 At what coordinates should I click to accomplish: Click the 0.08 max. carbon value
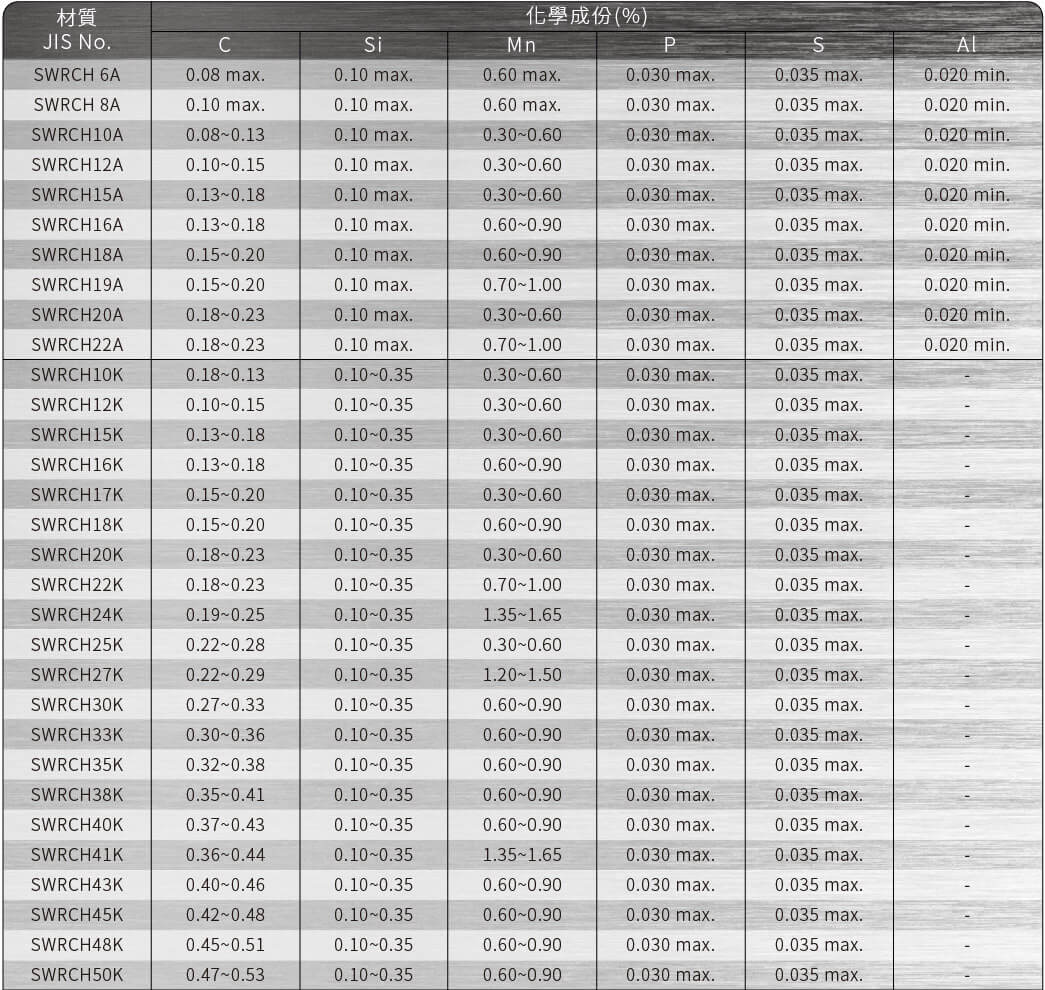coord(225,75)
